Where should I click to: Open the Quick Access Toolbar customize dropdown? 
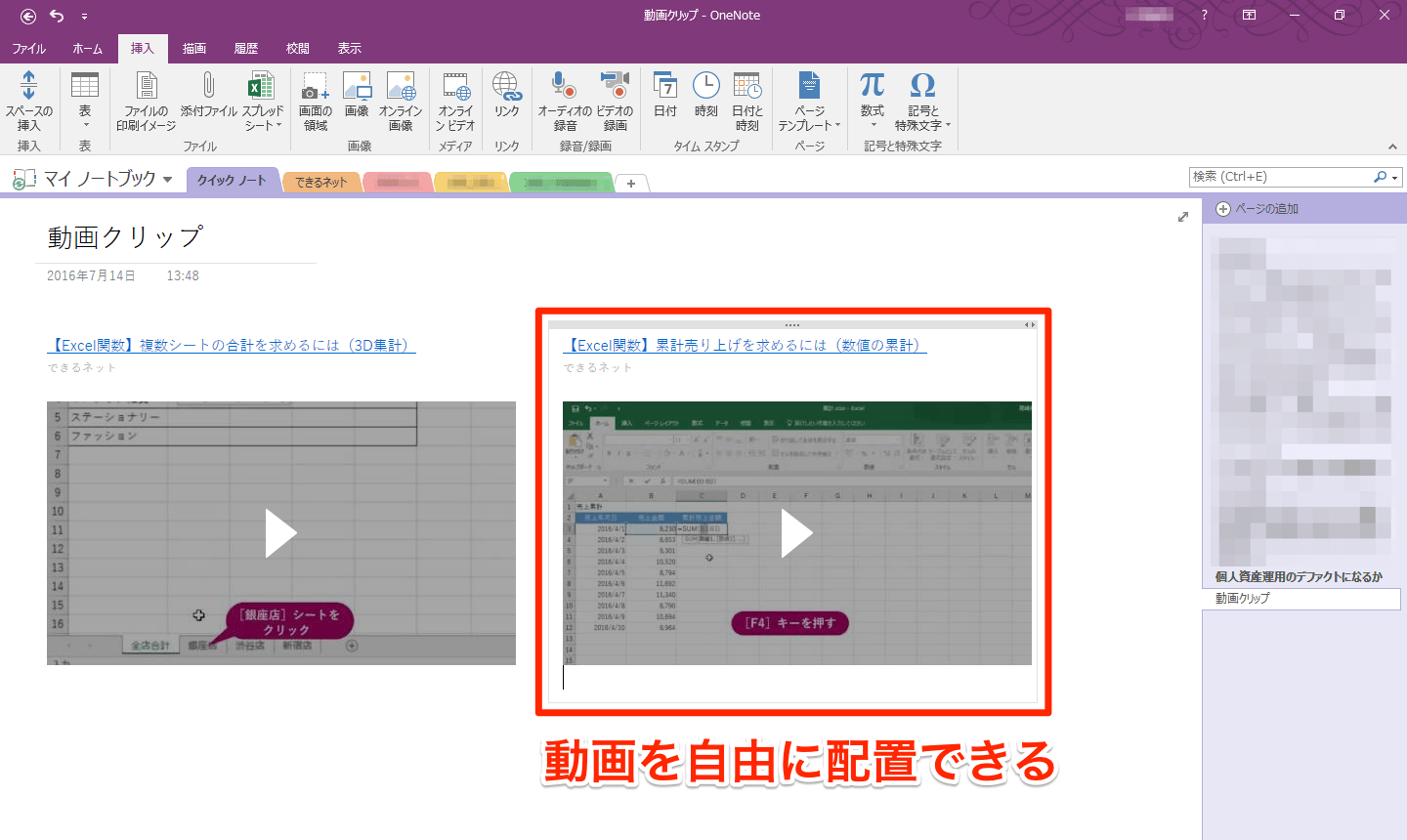point(84,16)
